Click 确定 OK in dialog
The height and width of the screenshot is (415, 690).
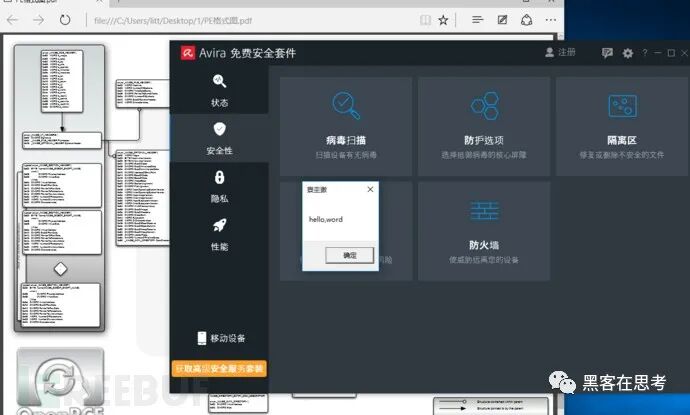point(349,255)
